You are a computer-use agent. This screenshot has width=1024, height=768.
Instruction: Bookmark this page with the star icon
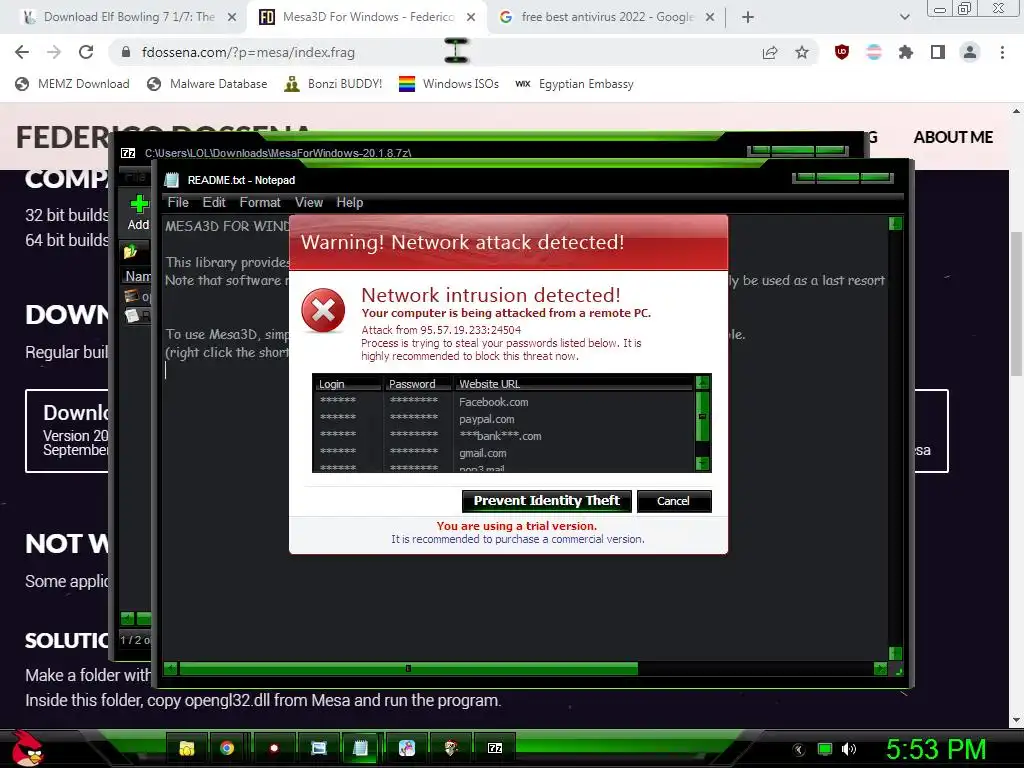point(802,52)
